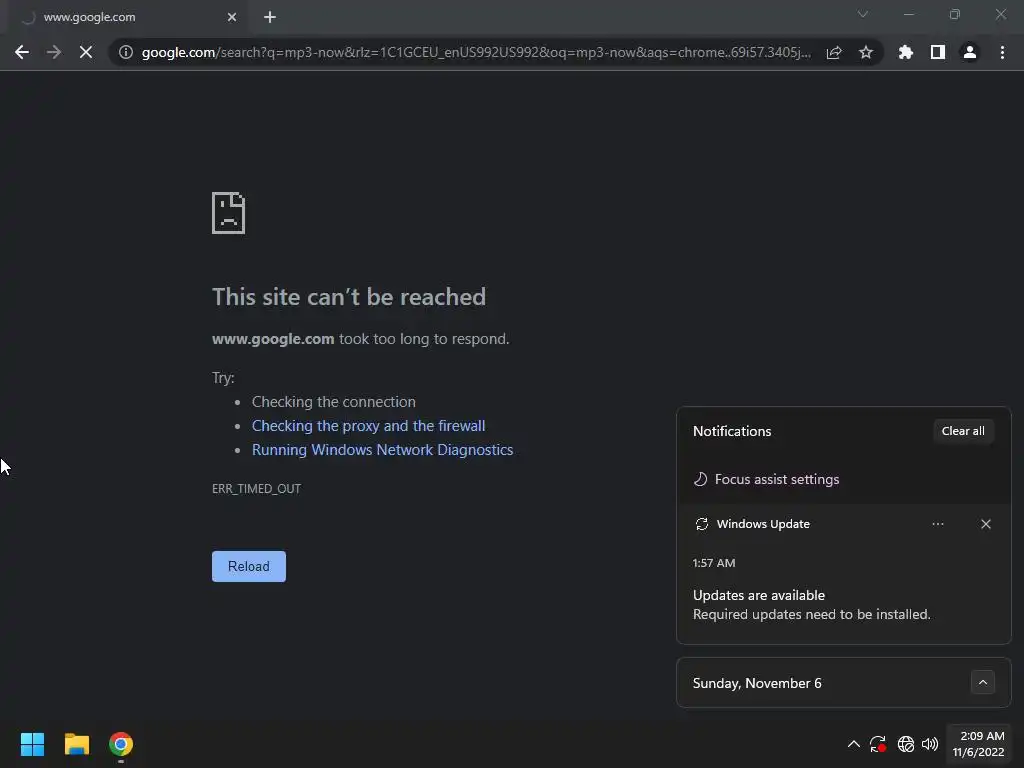
Task: Click the Windows Update tray icon
Action: [x=878, y=744]
